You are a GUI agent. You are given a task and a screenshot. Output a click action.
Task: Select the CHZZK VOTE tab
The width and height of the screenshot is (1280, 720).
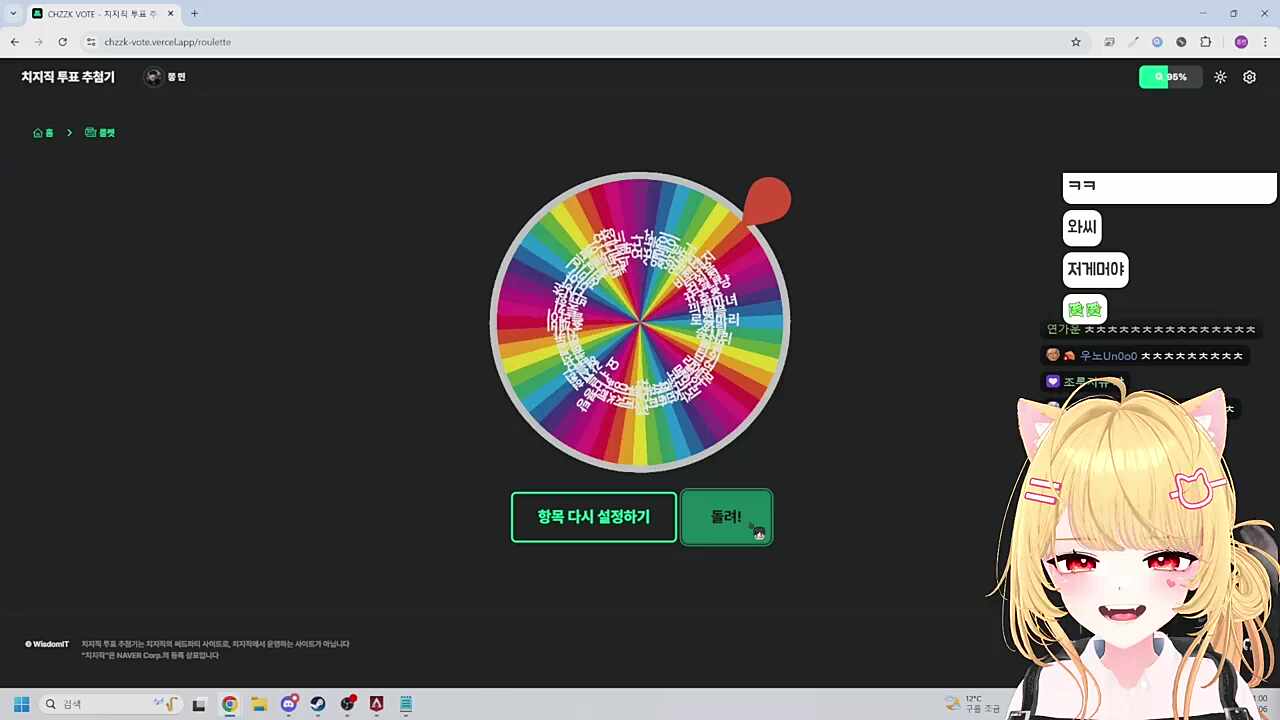click(x=100, y=13)
